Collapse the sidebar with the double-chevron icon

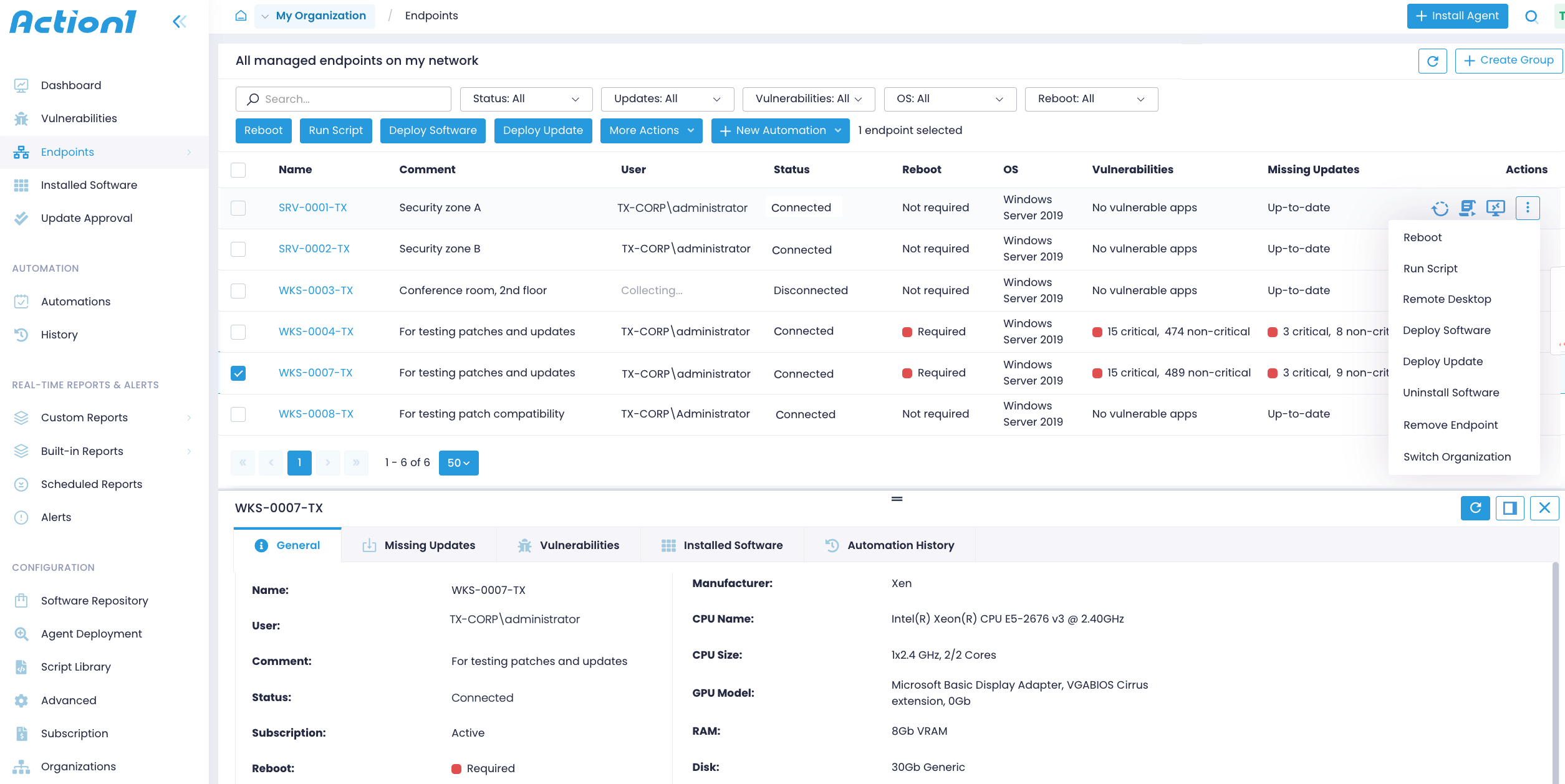point(180,21)
